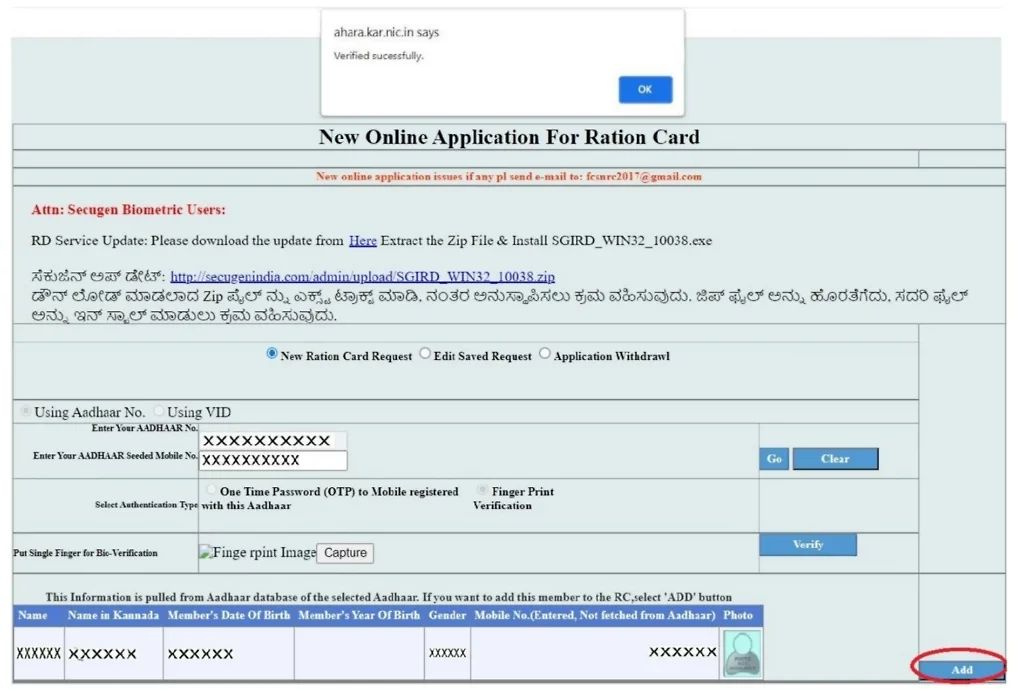Viewport: 1024px width, 690px height.
Task: Click the fcsnrc2017@gmail.com e-mail notice
Action: click(x=509, y=176)
